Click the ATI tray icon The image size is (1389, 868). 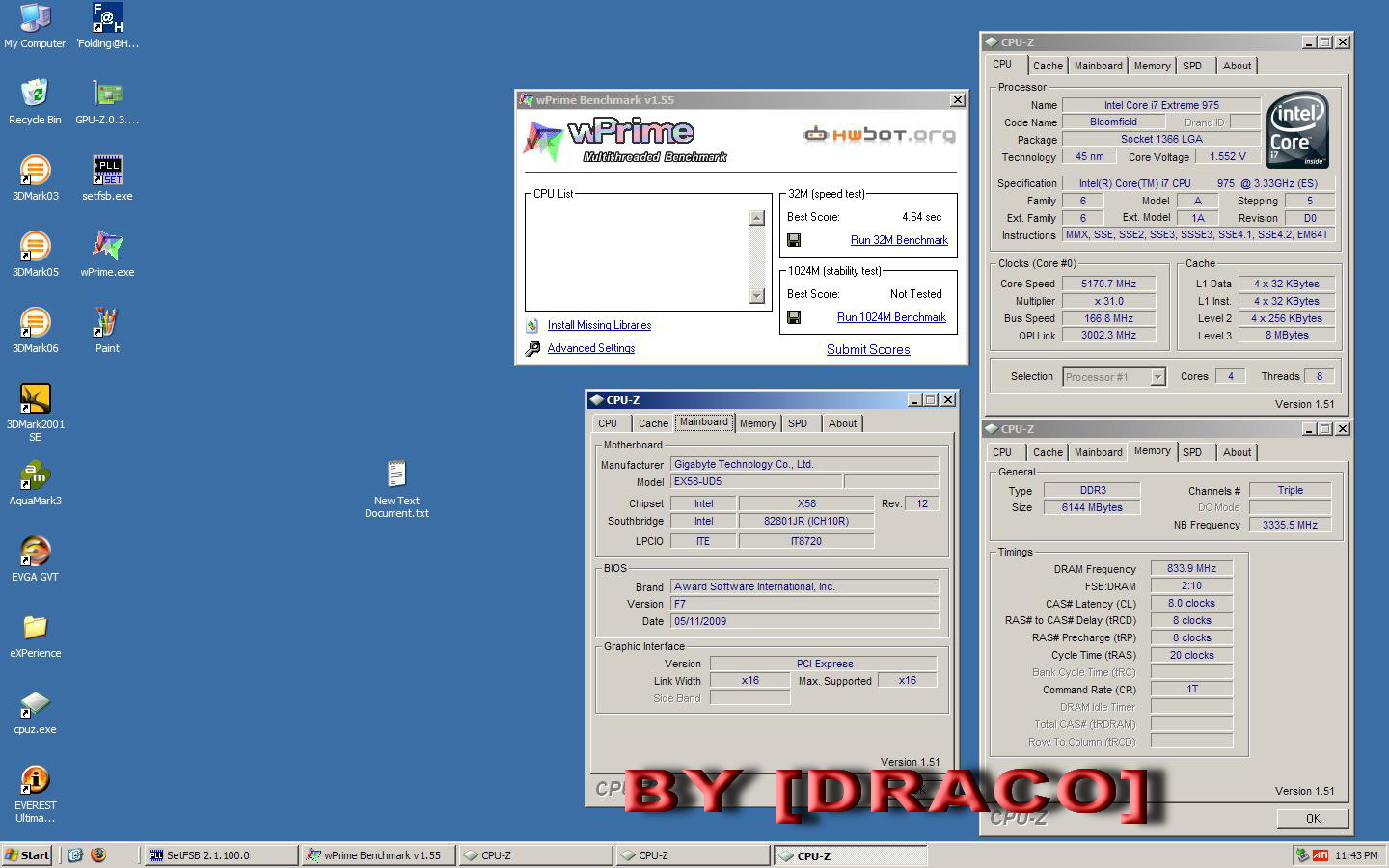pos(1321,854)
